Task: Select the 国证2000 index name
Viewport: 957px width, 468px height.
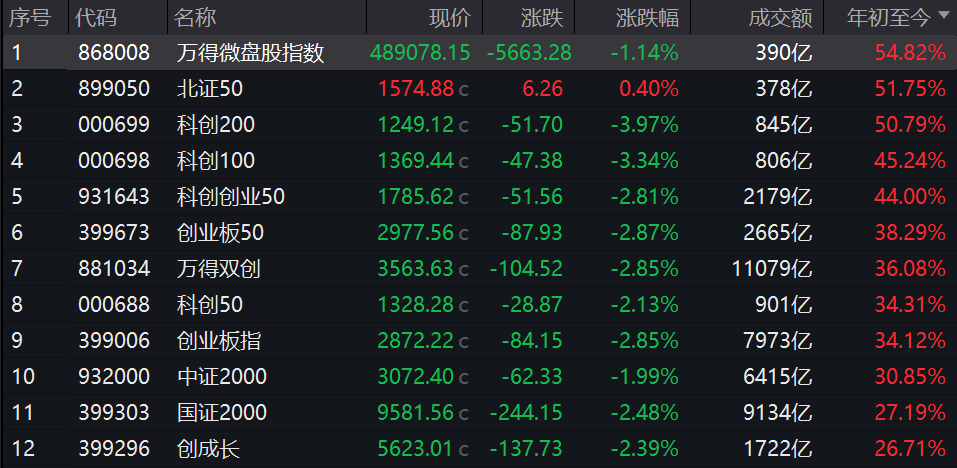Action: 222,412
